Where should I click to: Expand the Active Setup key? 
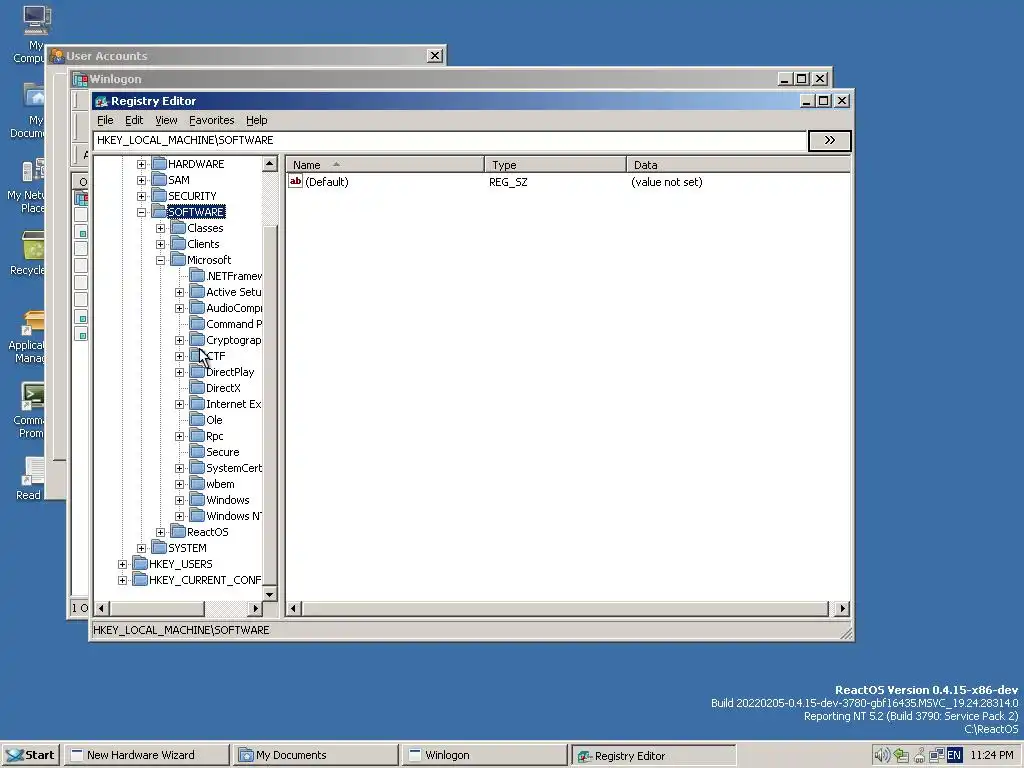[180, 292]
